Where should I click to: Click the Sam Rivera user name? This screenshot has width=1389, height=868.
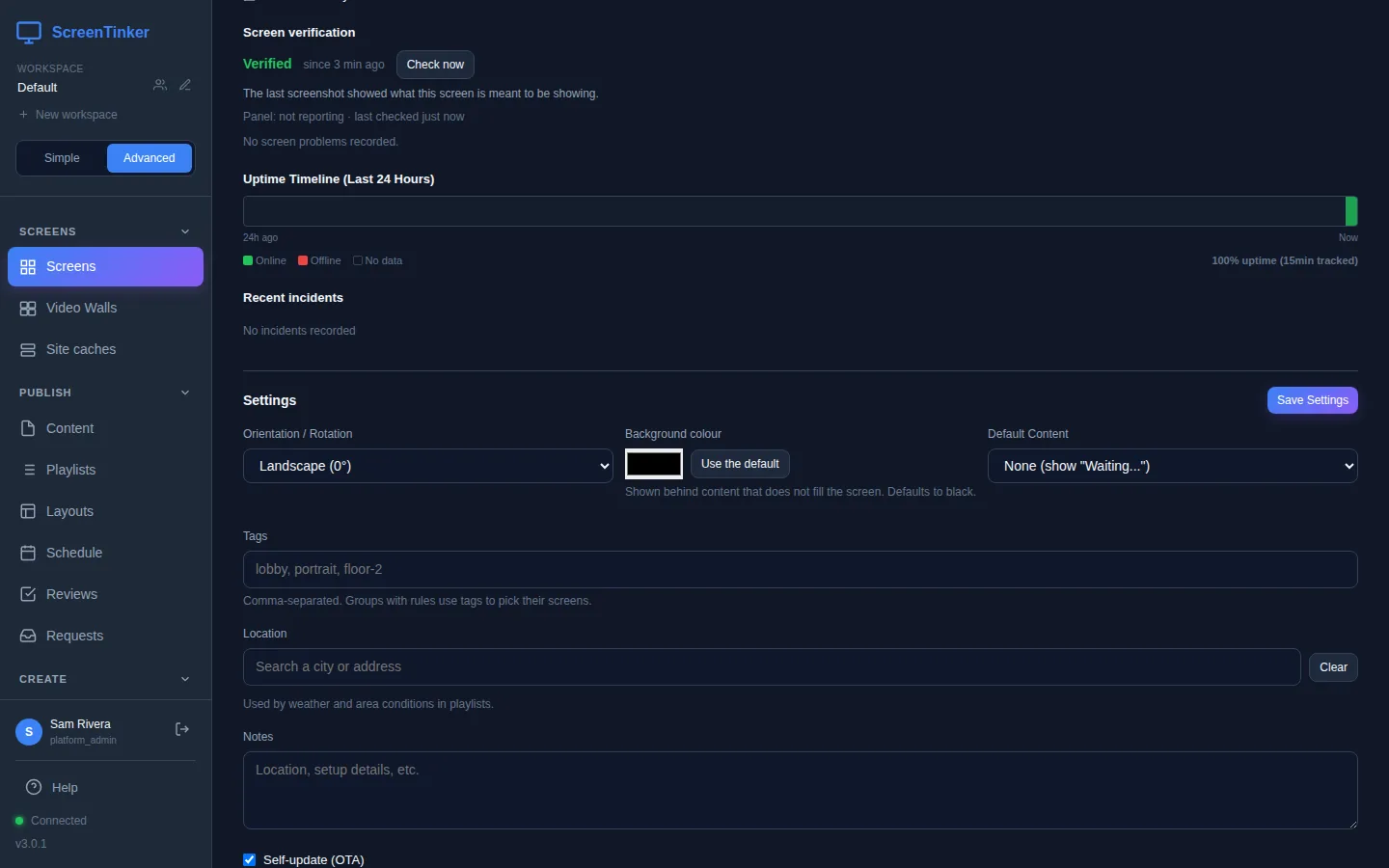(80, 724)
